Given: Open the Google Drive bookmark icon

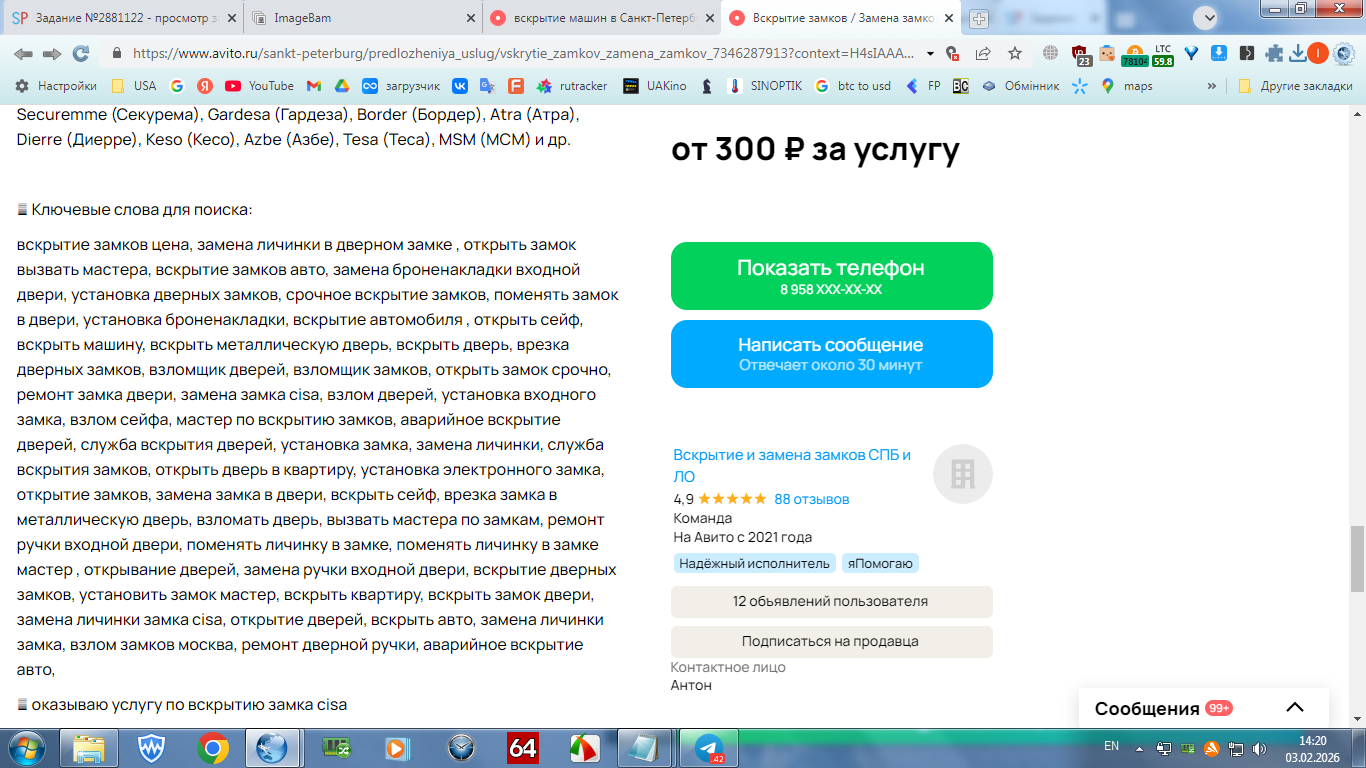Looking at the screenshot, I should click(341, 86).
